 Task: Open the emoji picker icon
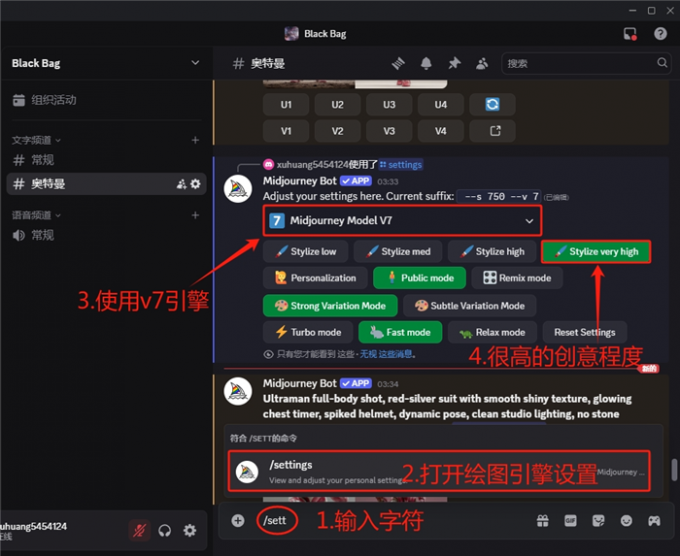pyautogui.click(x=626, y=520)
